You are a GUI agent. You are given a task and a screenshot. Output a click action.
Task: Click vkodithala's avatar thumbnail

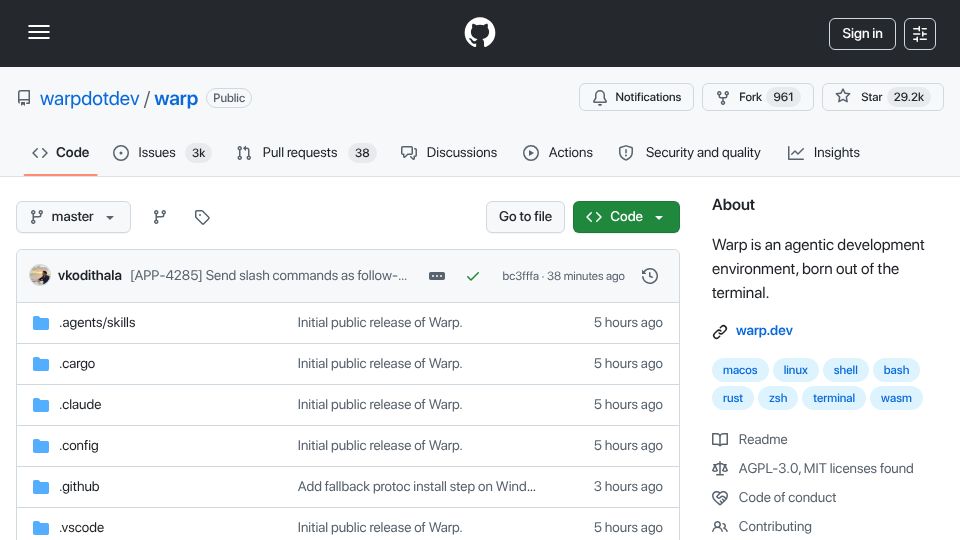click(40, 276)
